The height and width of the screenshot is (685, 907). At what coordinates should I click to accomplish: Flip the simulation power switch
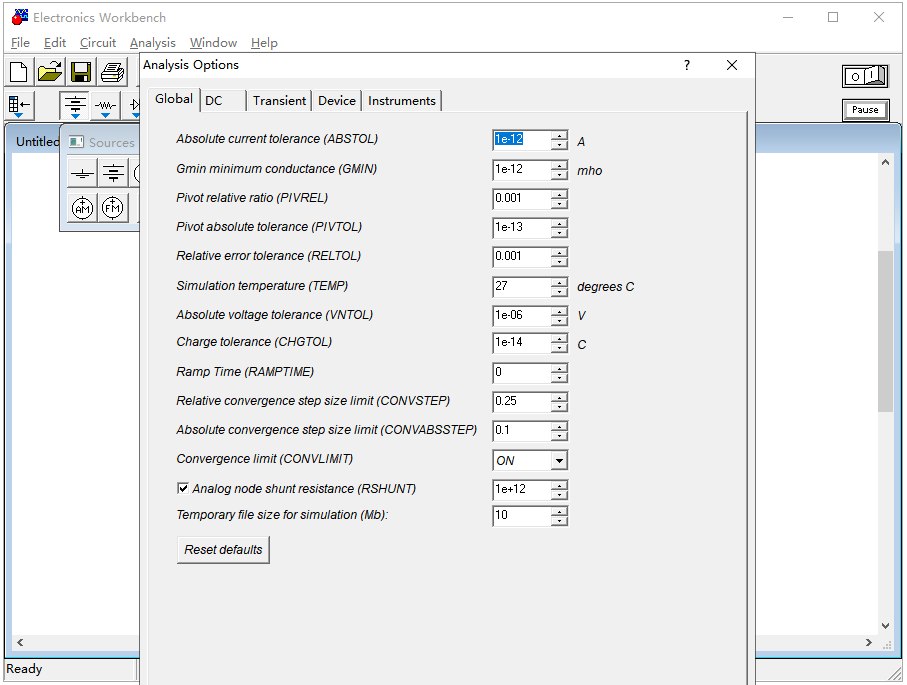[x=864, y=76]
